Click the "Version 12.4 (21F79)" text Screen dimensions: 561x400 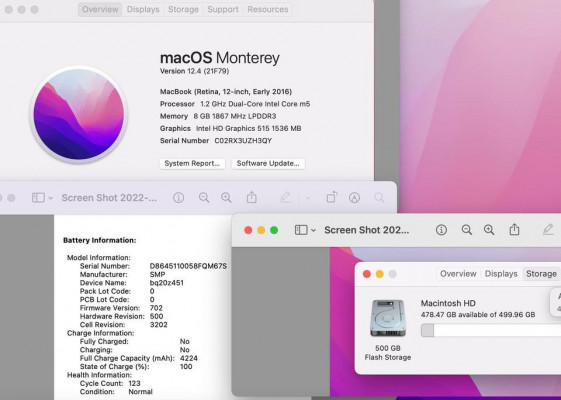[194, 71]
